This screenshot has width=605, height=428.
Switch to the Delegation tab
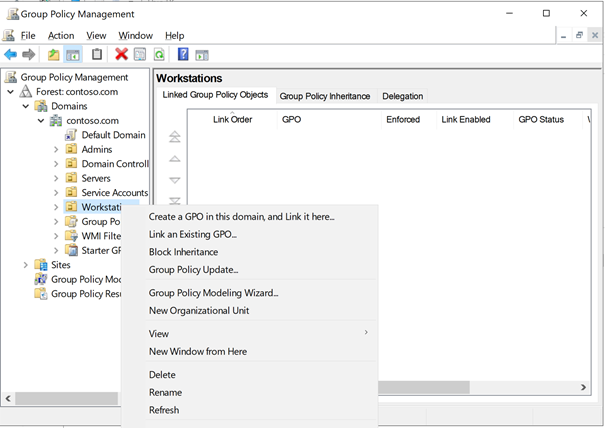(x=402, y=96)
